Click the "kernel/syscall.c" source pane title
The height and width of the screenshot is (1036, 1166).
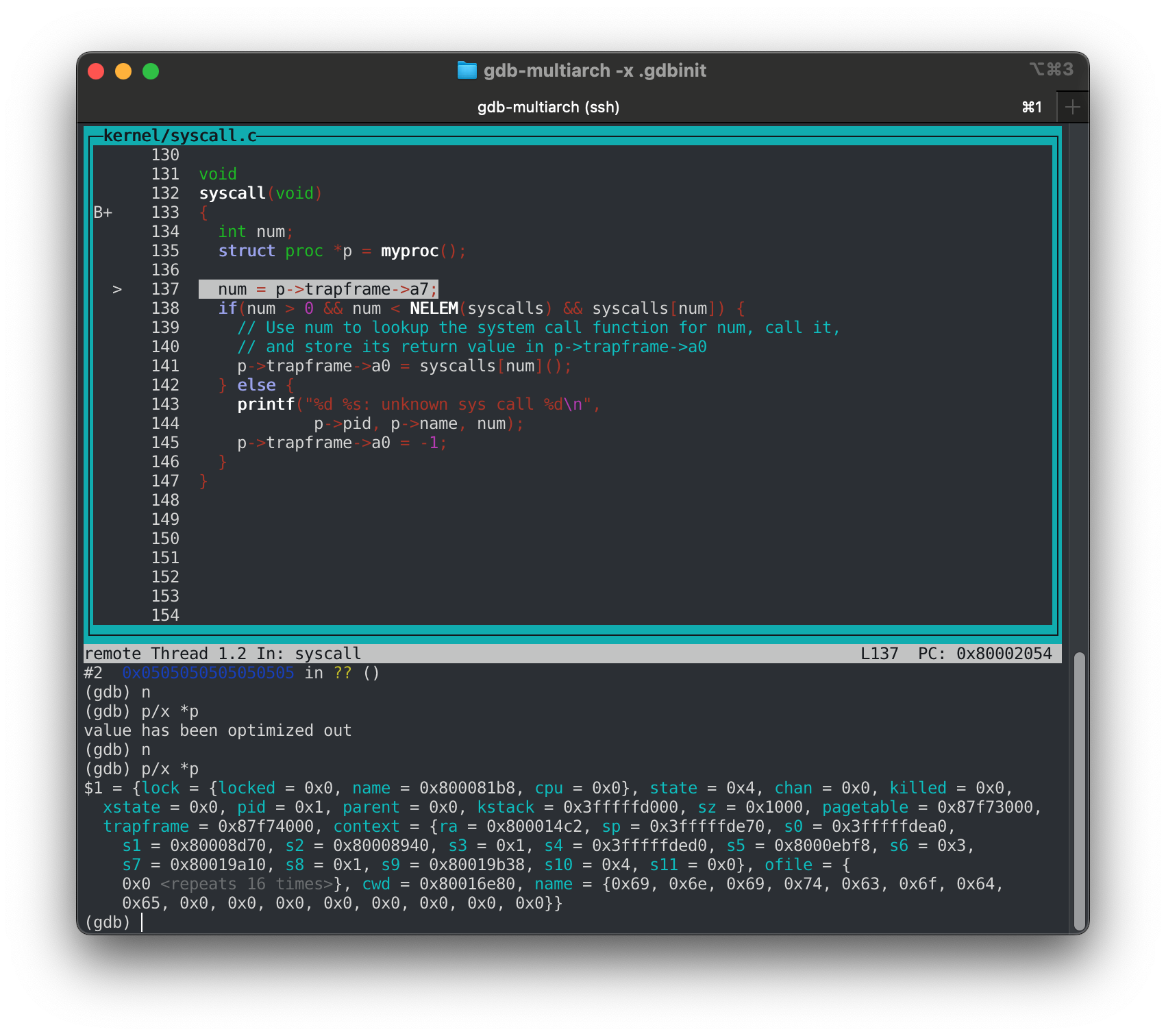179,135
